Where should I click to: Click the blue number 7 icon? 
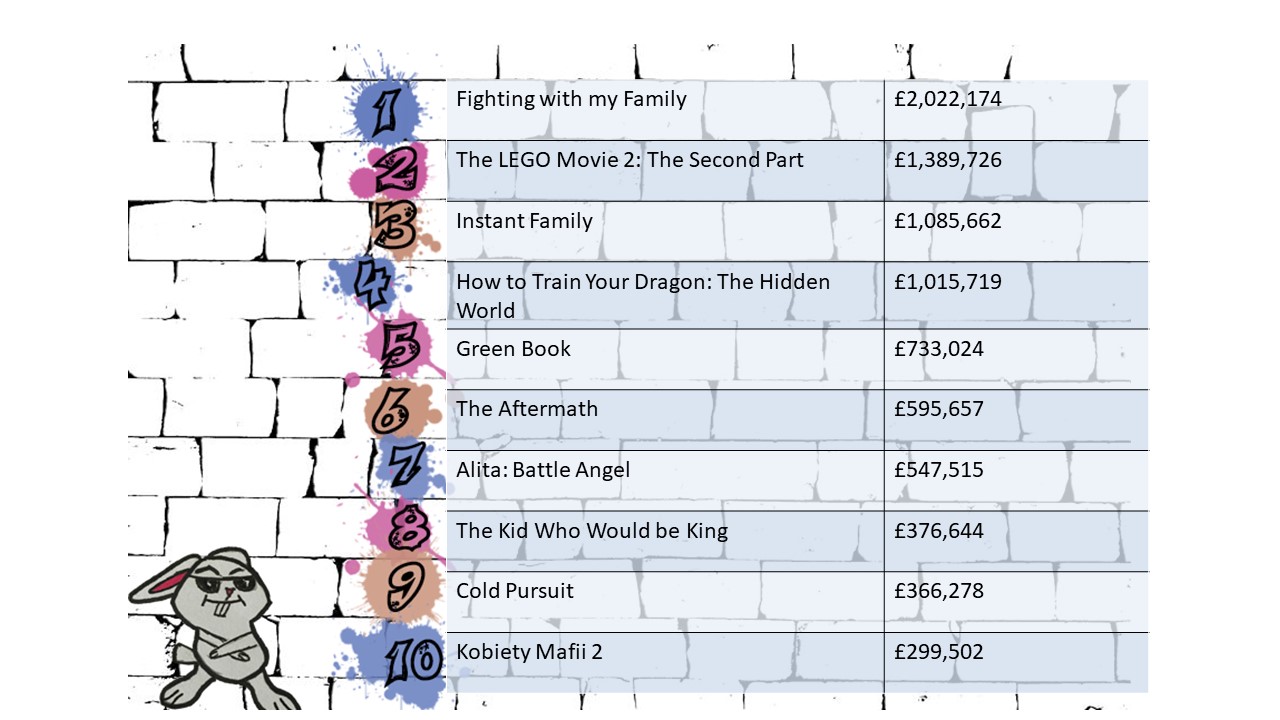pos(406,466)
